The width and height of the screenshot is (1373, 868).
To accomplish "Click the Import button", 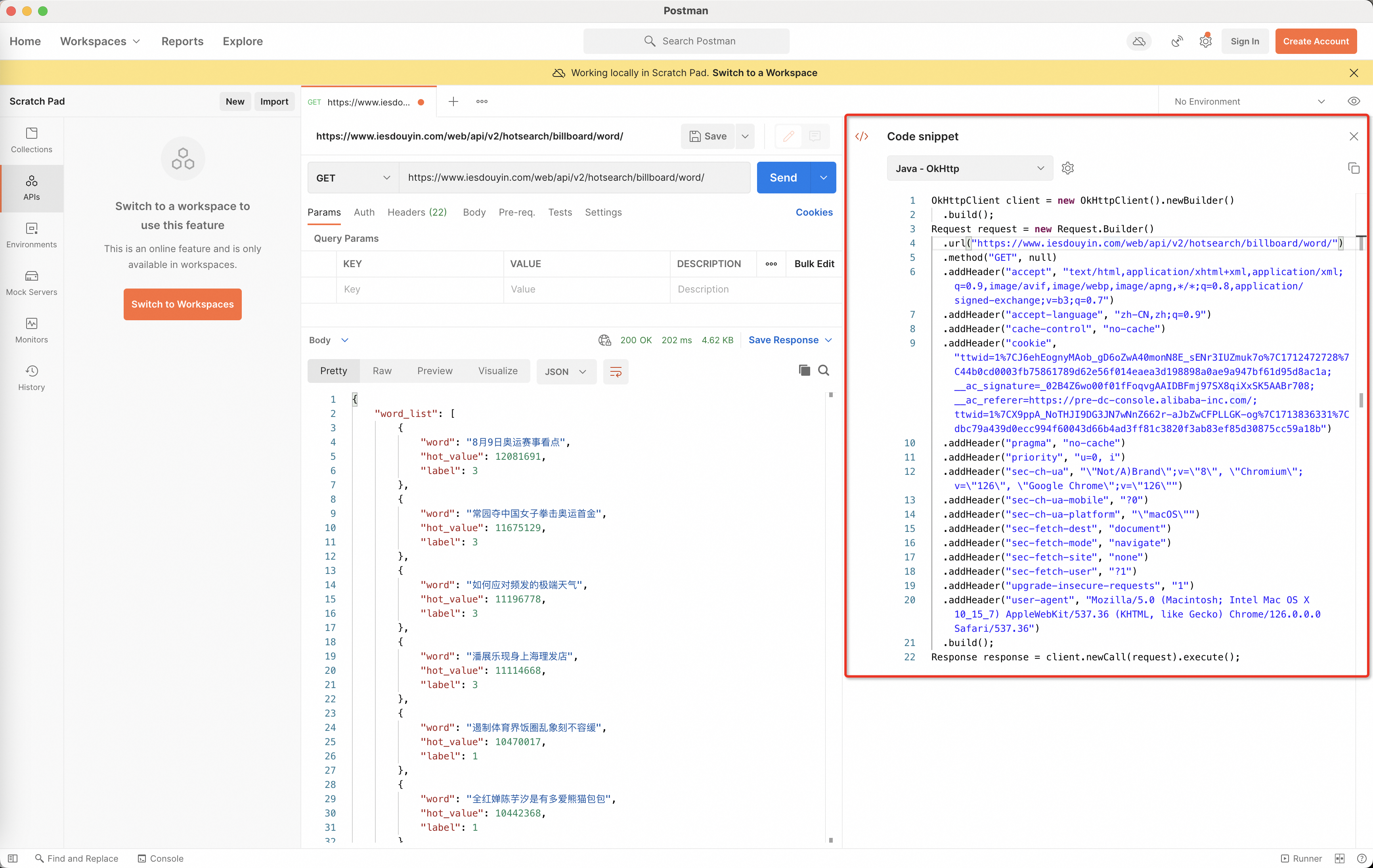I will pyautogui.click(x=274, y=101).
